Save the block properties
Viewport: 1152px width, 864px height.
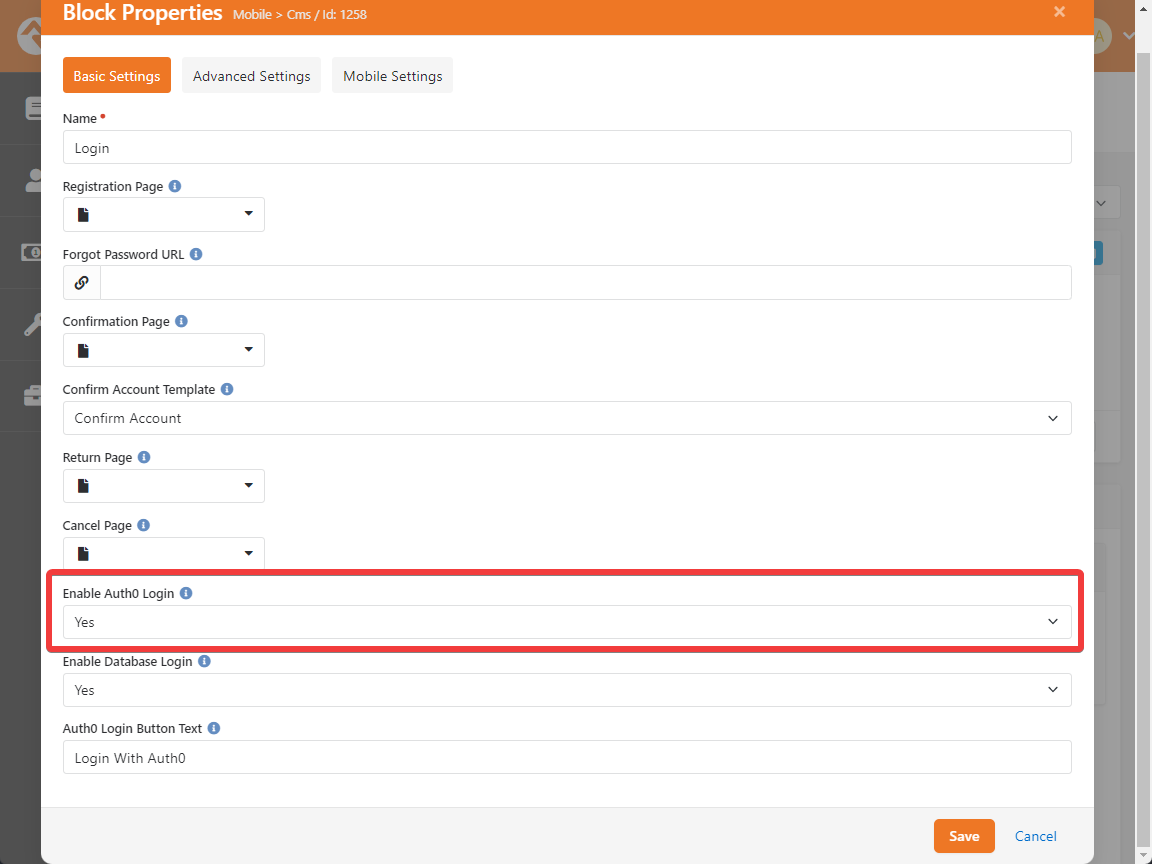964,836
